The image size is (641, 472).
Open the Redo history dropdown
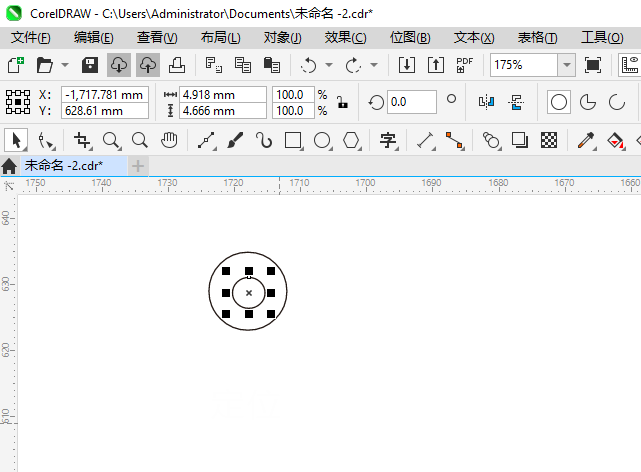tap(374, 65)
